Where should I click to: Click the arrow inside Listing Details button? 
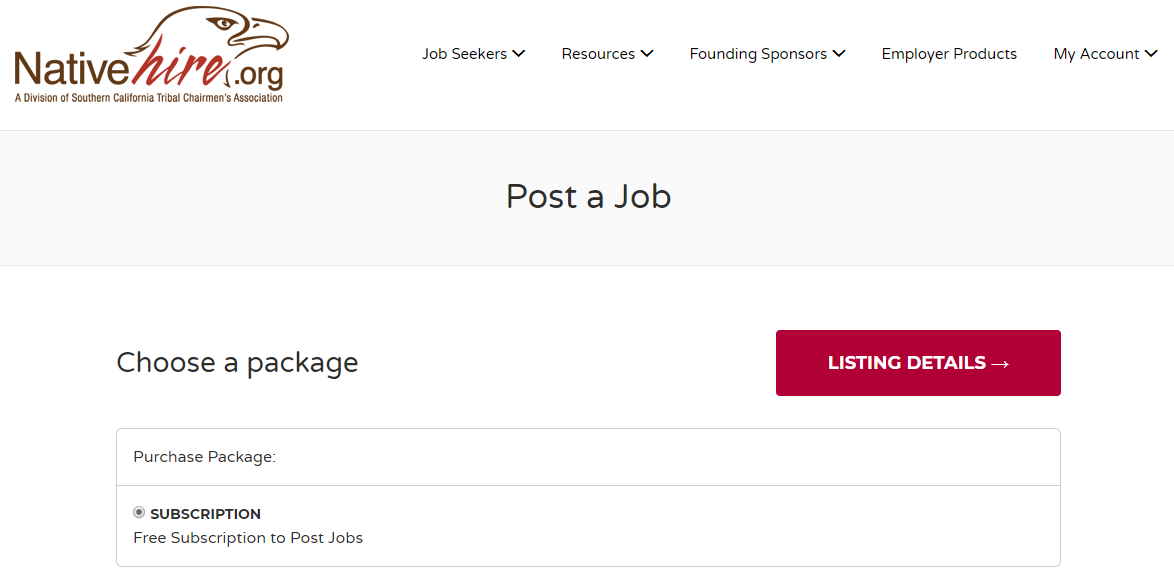coord(1000,364)
